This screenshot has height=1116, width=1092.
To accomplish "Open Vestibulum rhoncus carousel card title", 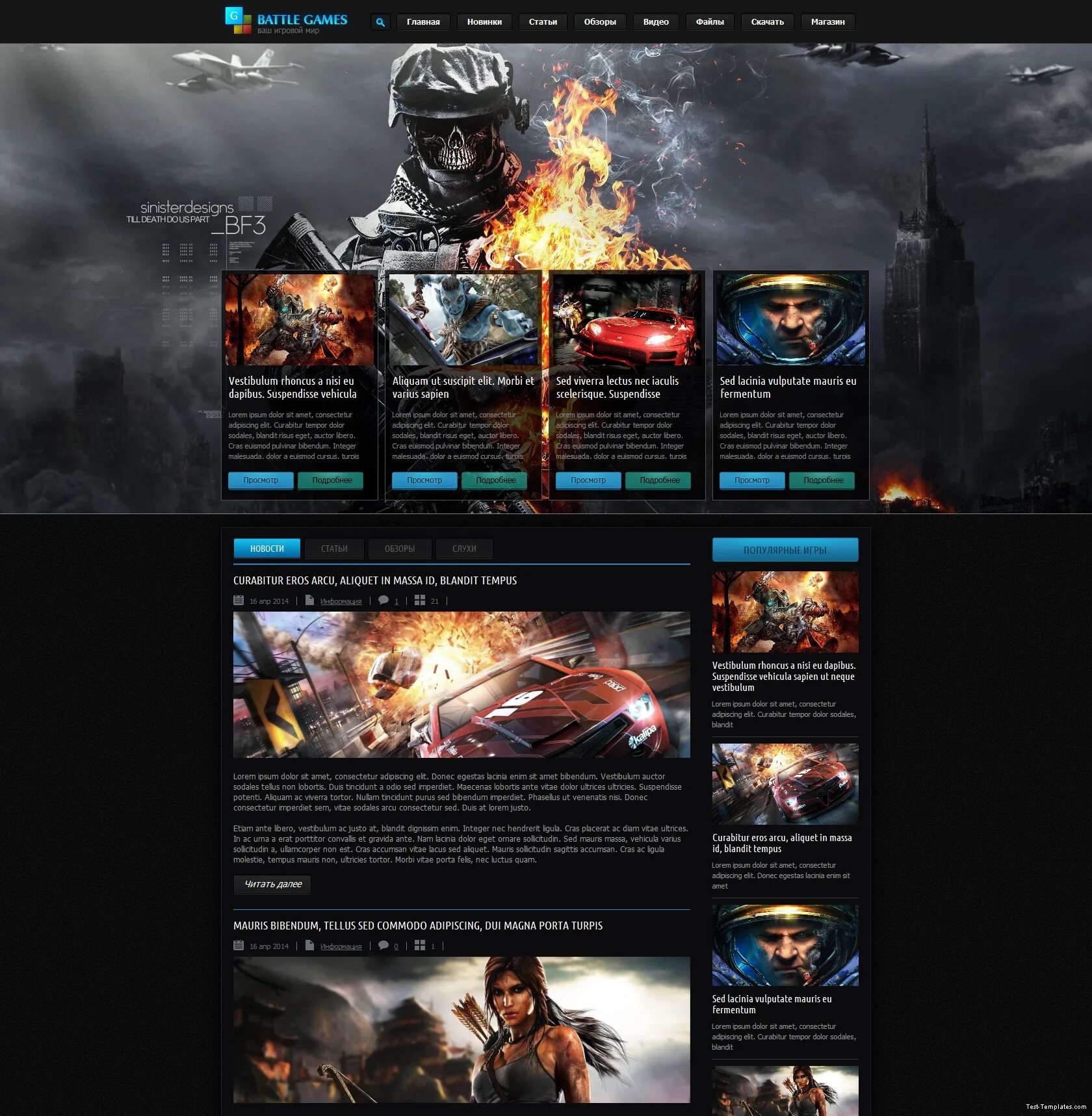I will (292, 387).
